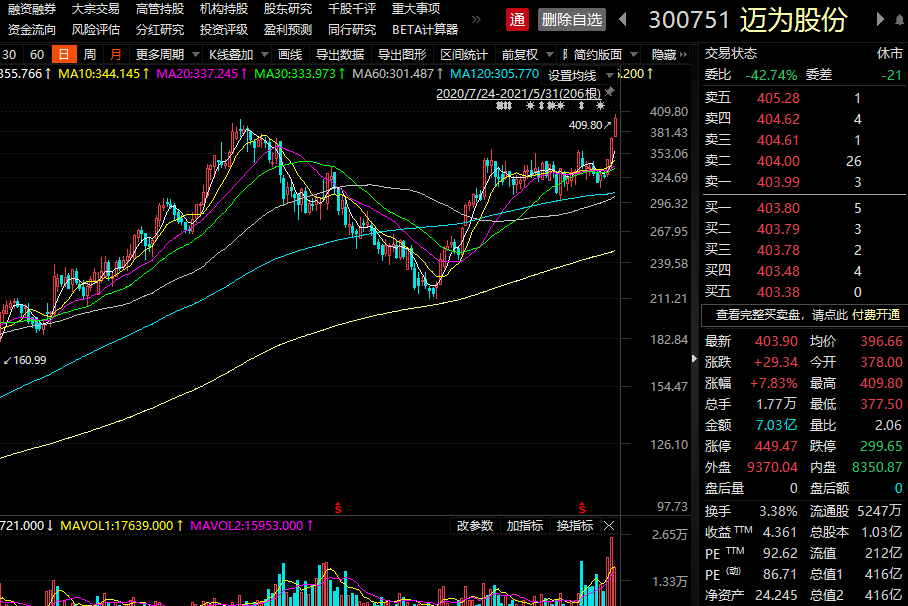Open the 资金流向 tab
Image resolution: width=908 pixels, height=606 pixels.
coord(32,30)
